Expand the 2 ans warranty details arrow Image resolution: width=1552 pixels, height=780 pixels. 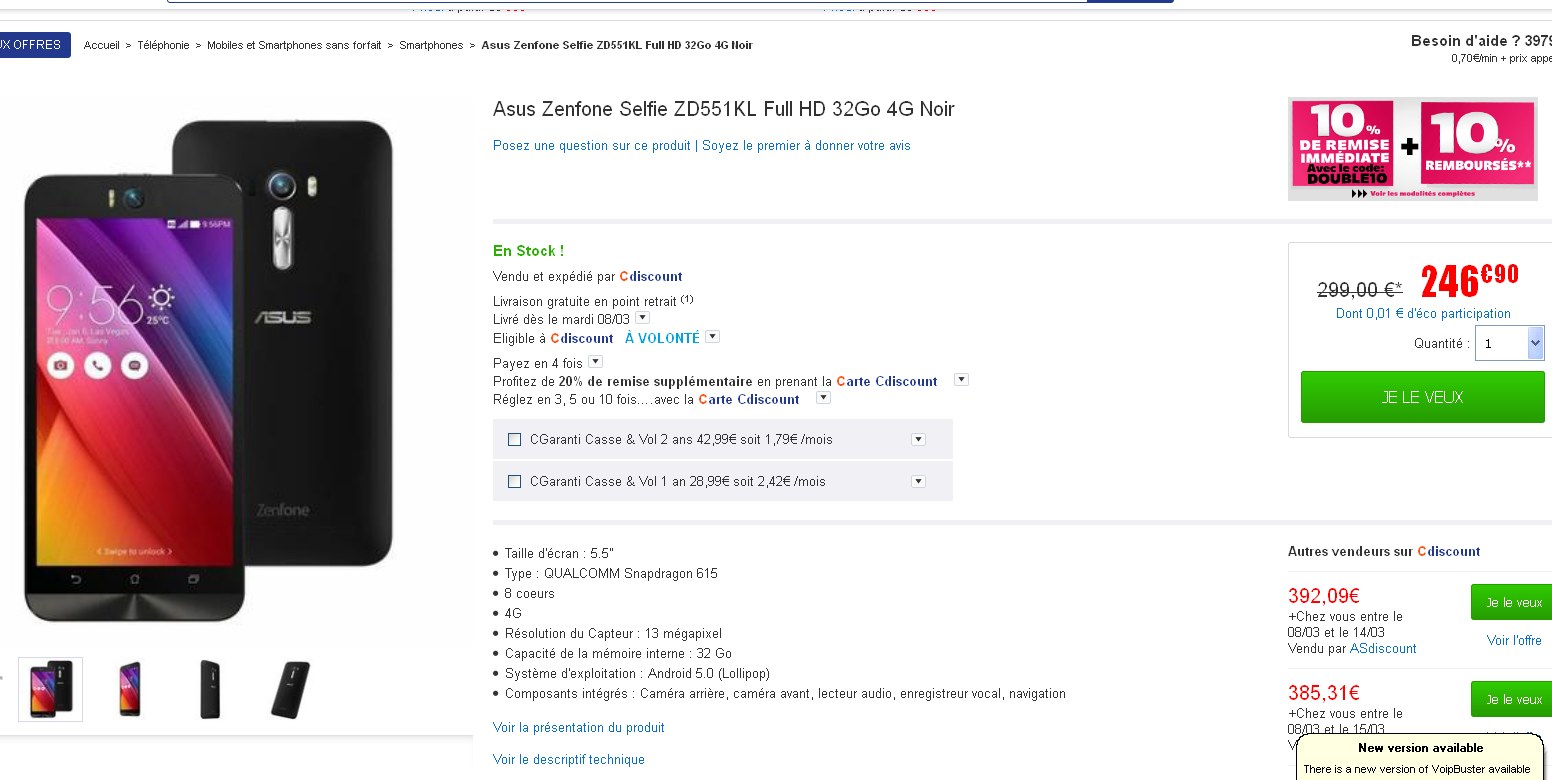point(918,440)
